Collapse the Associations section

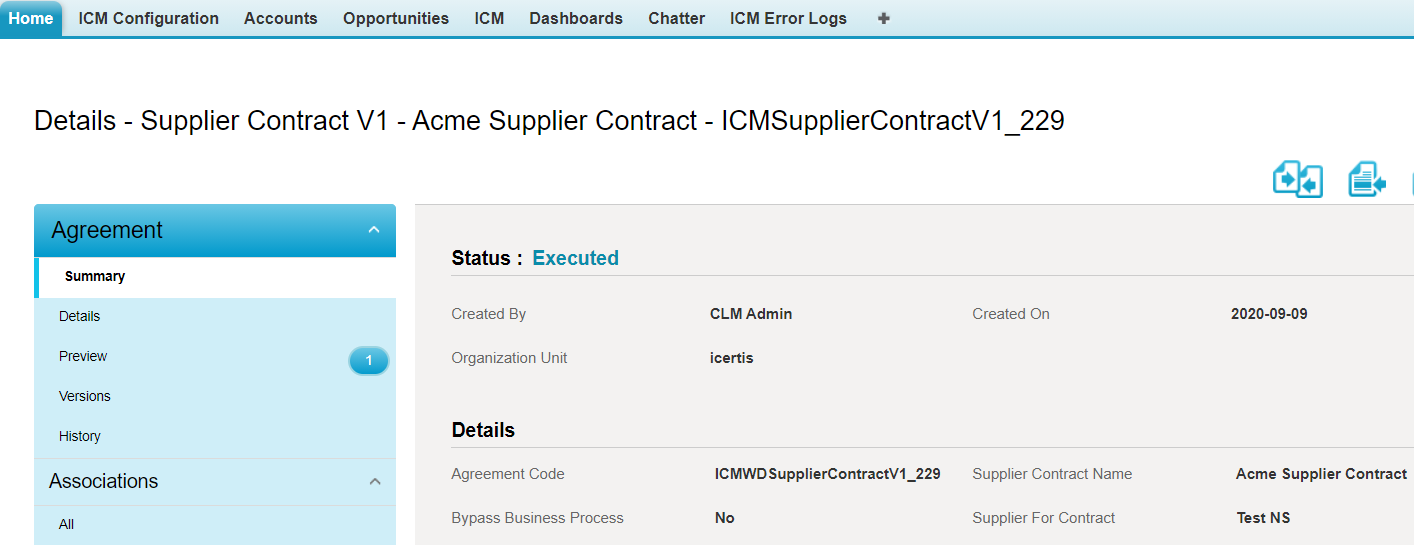[x=375, y=481]
